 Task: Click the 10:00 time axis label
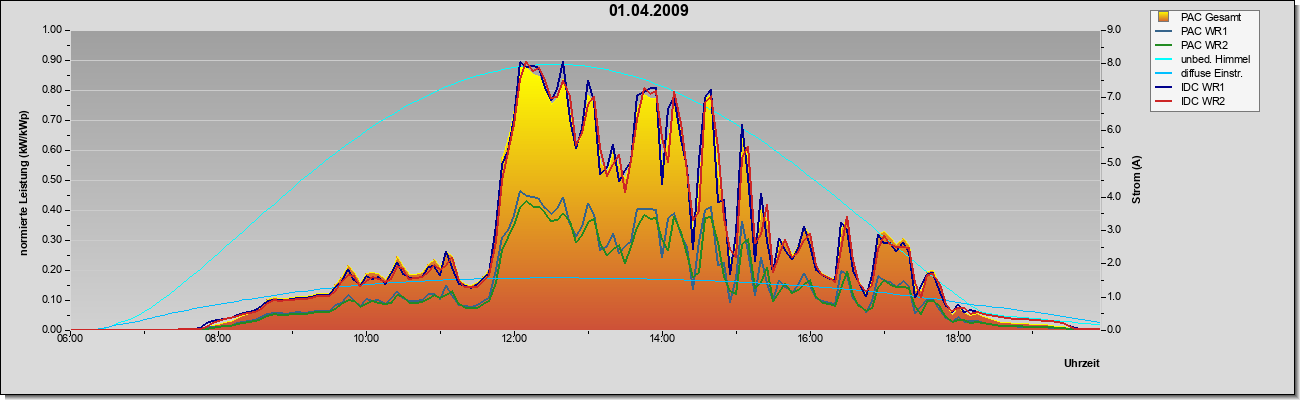[x=366, y=339]
